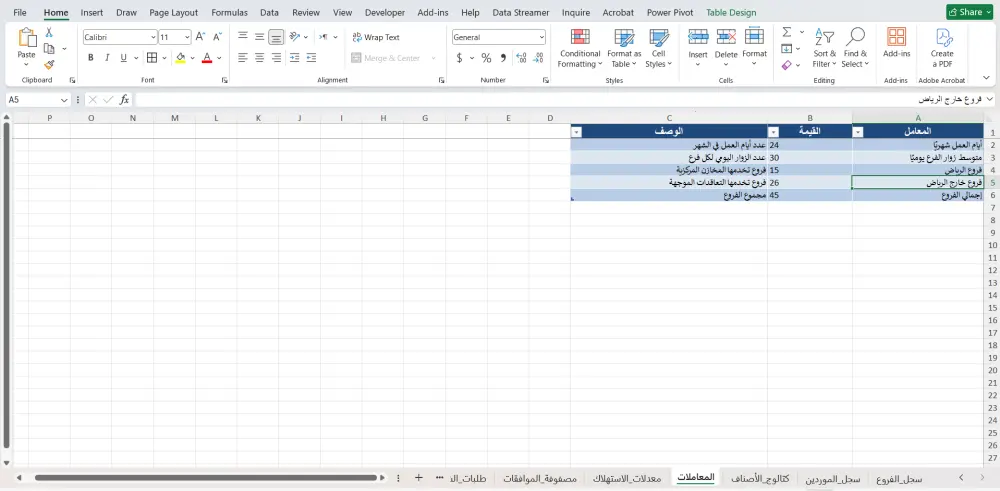This screenshot has width=1000, height=491.
Task: Apply Comma Style format
Action: tap(503, 58)
